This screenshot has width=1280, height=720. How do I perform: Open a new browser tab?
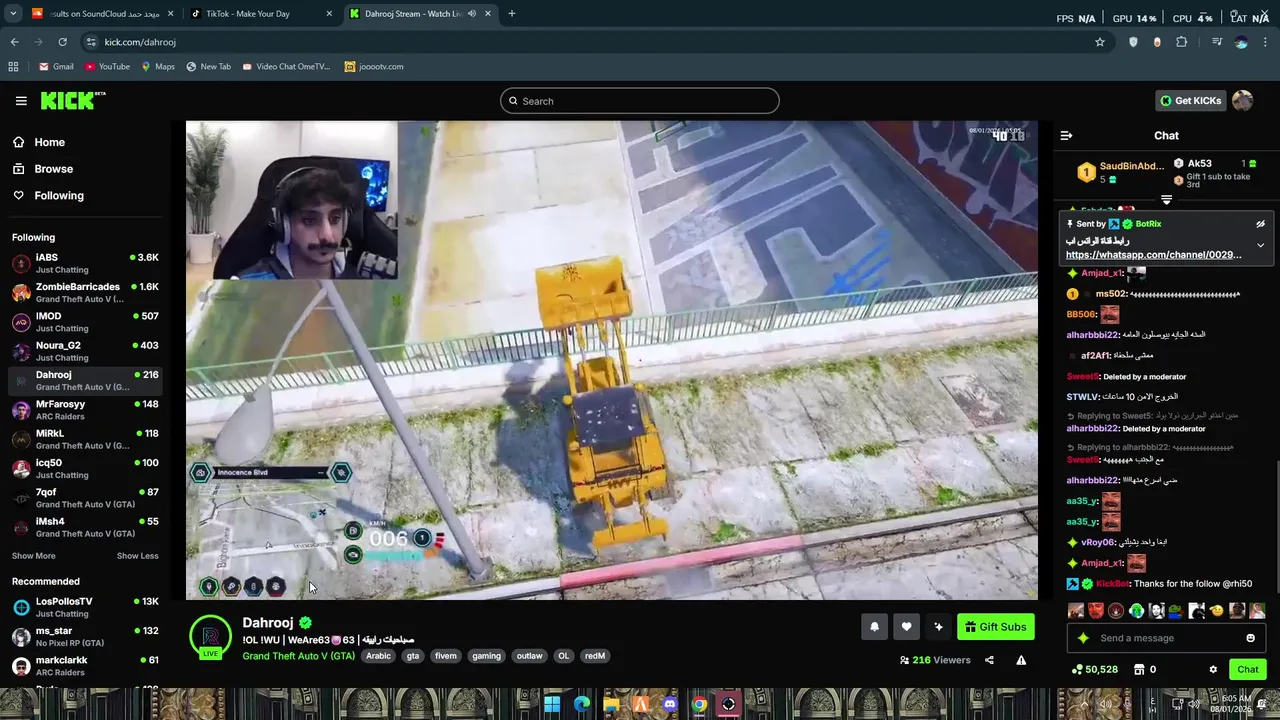click(x=511, y=14)
